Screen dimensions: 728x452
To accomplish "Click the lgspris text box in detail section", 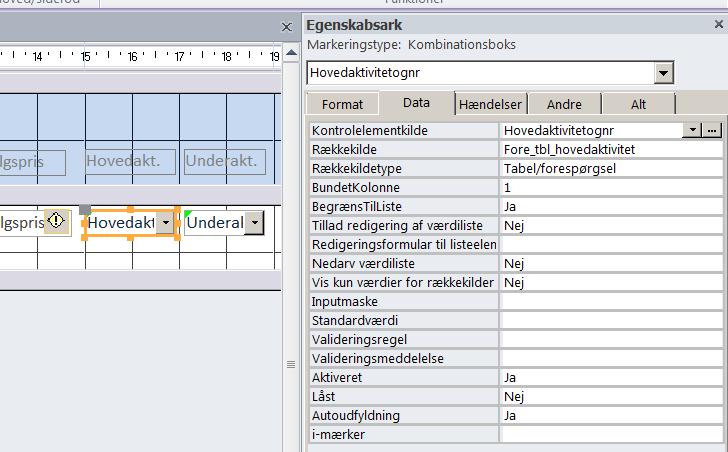I will [x=21, y=223].
